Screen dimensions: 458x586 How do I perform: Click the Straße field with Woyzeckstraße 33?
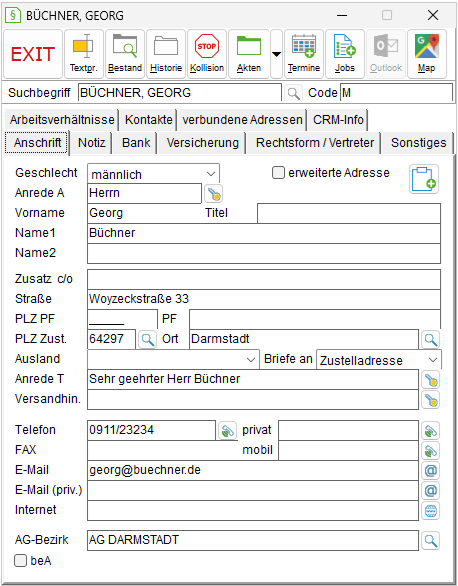(264, 299)
